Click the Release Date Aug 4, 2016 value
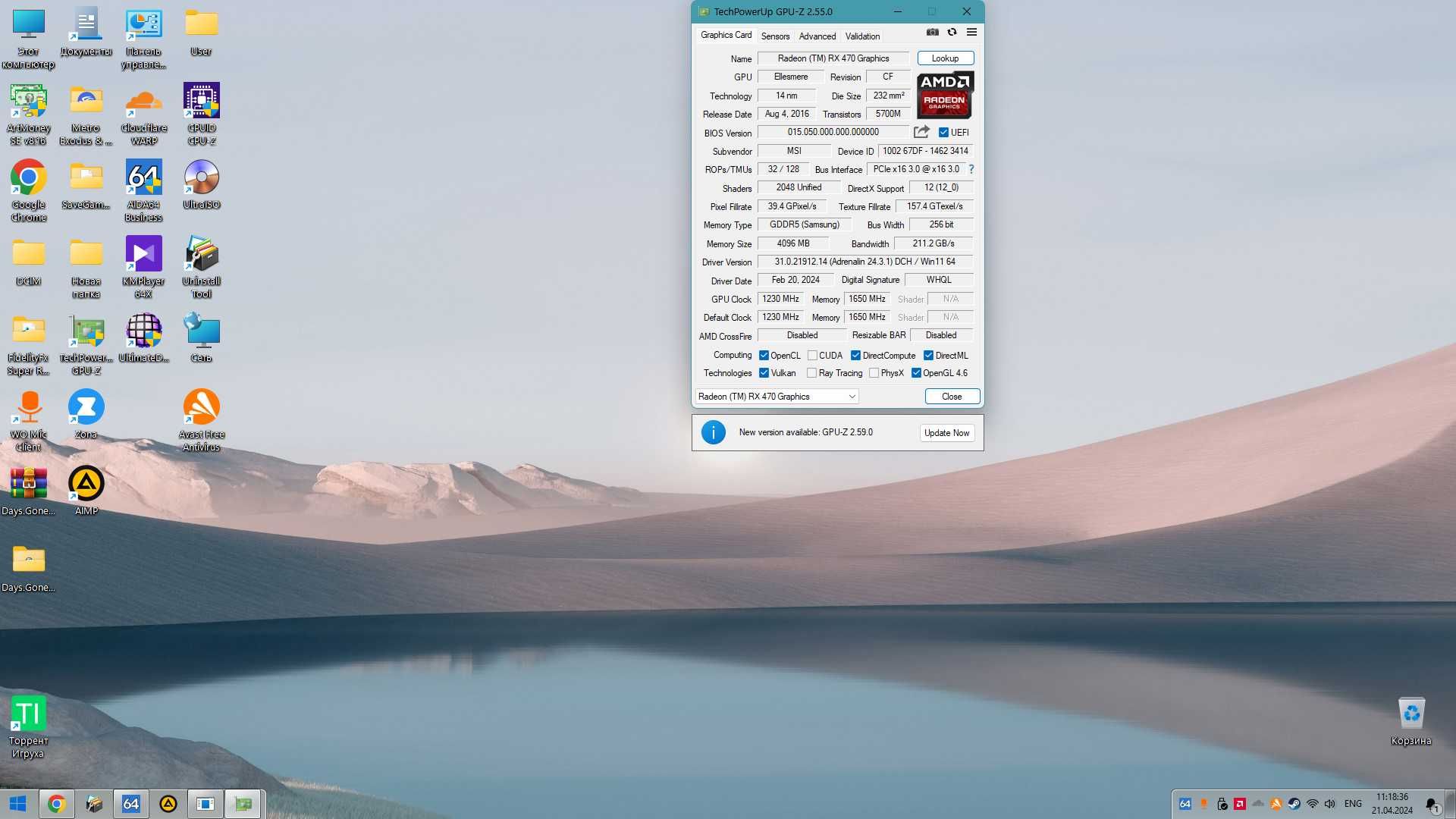This screenshot has height=819, width=1456. (x=786, y=114)
